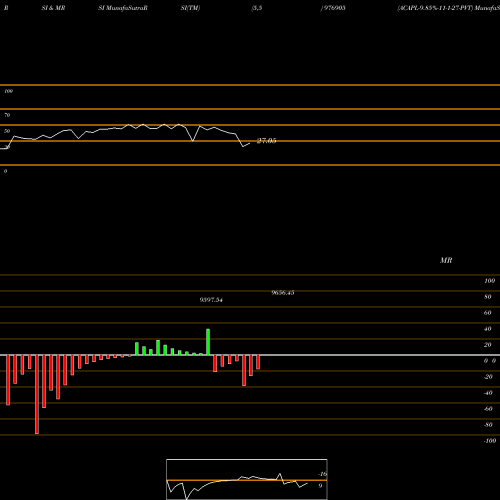Click the -60 label on MR axis
Screen dimensions: 500x500
488,409
